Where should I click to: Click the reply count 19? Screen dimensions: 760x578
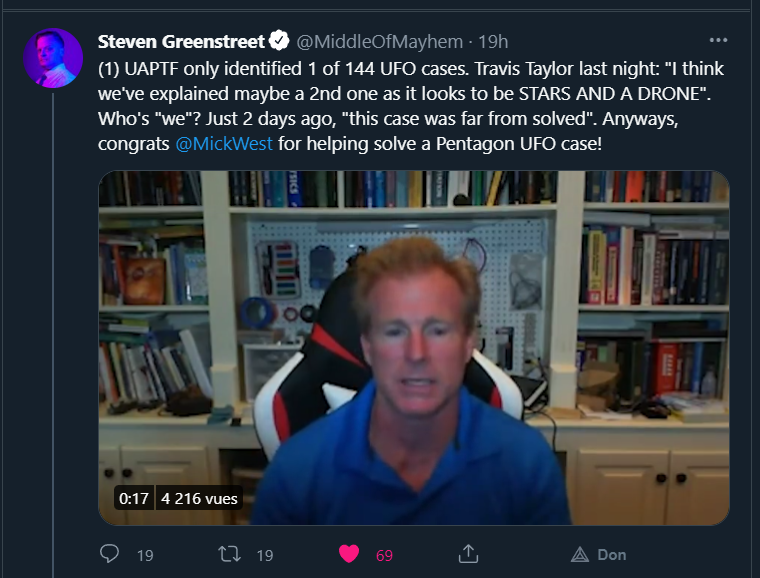point(145,555)
